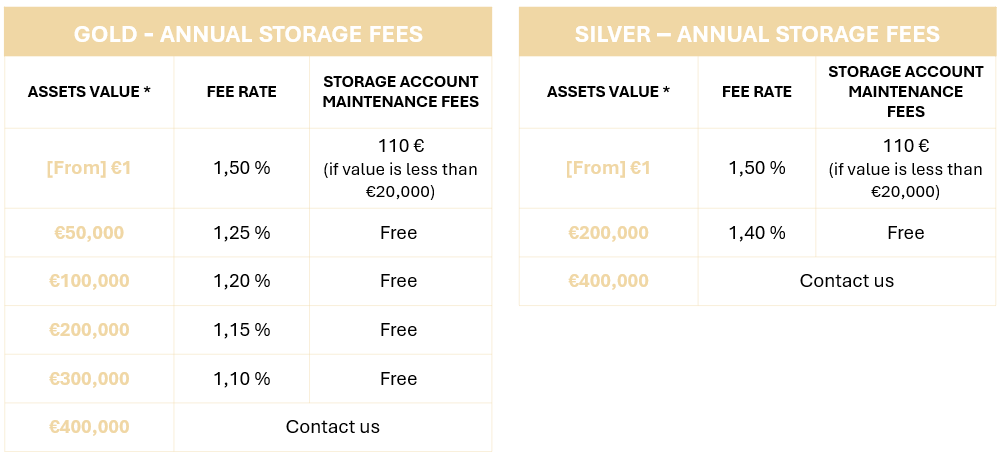Click Free in the Gold €50,000 row

pyautogui.click(x=398, y=233)
